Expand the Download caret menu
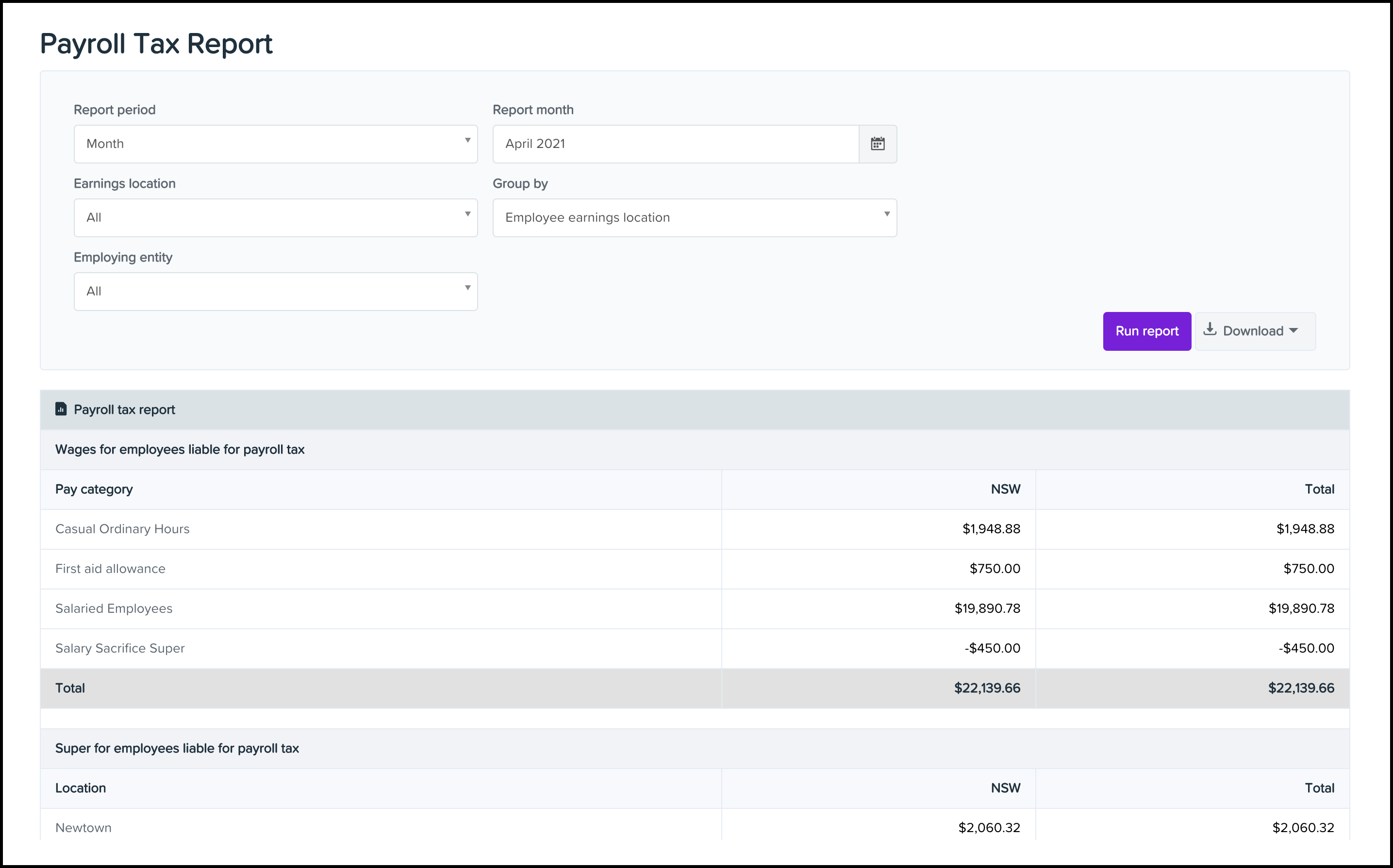The image size is (1393, 868). pyautogui.click(x=1293, y=331)
